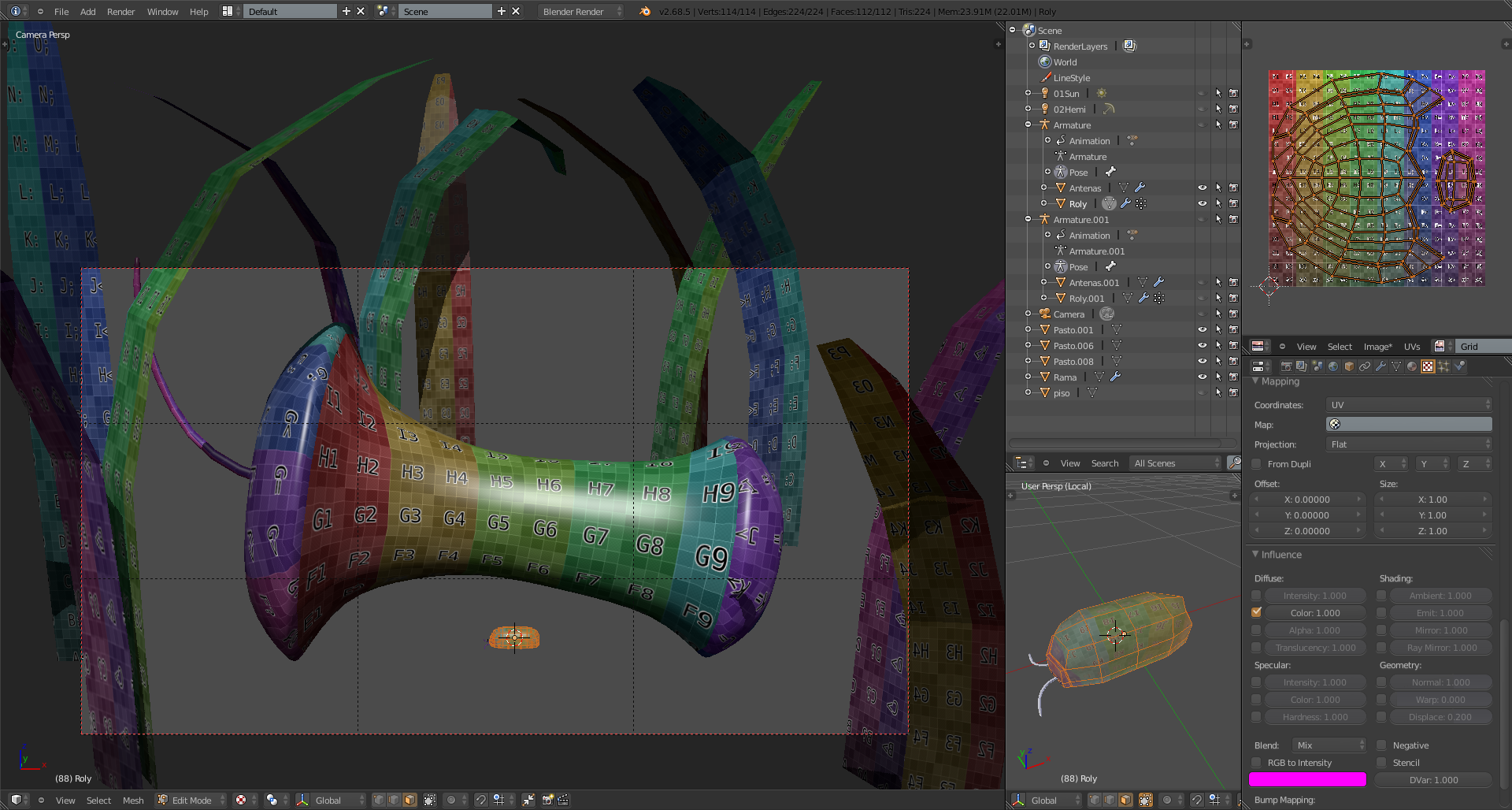Click the OpenGL render camera icon

[548, 800]
